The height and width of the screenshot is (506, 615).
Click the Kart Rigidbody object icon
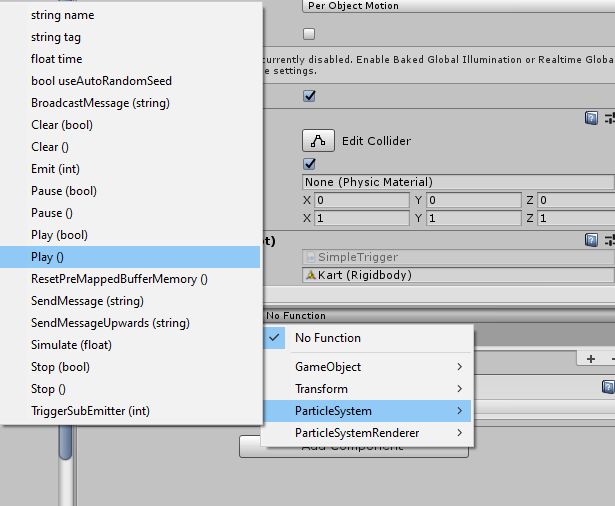click(311, 275)
